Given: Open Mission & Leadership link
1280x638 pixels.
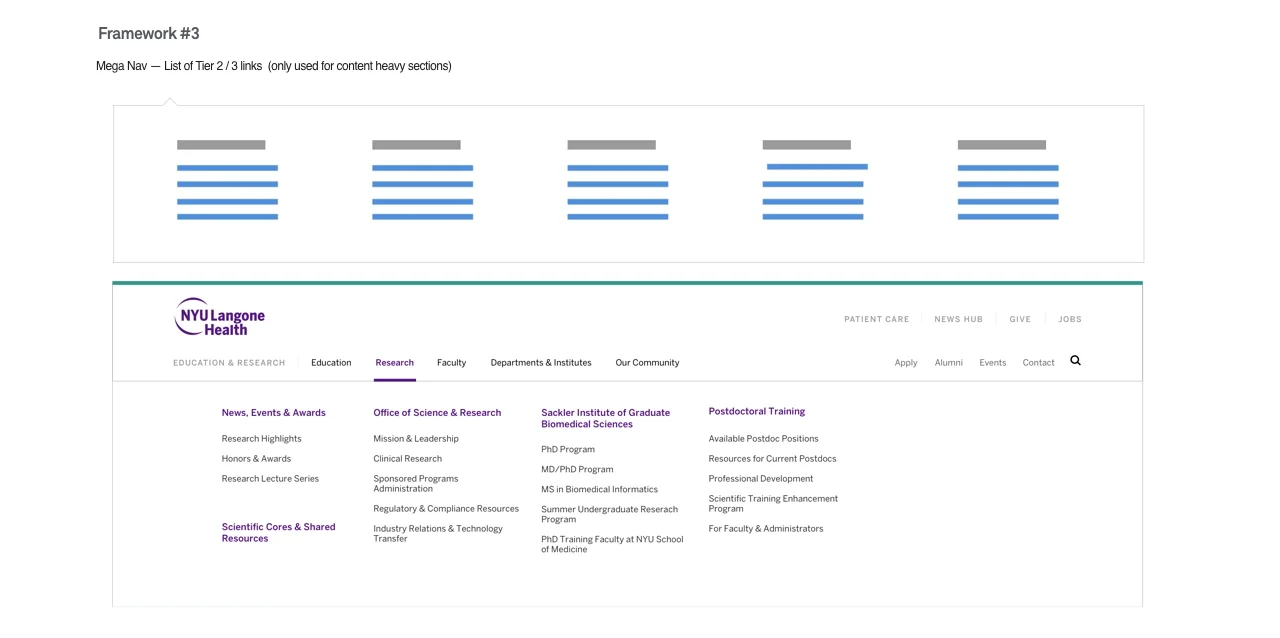Looking at the screenshot, I should [x=416, y=439].
